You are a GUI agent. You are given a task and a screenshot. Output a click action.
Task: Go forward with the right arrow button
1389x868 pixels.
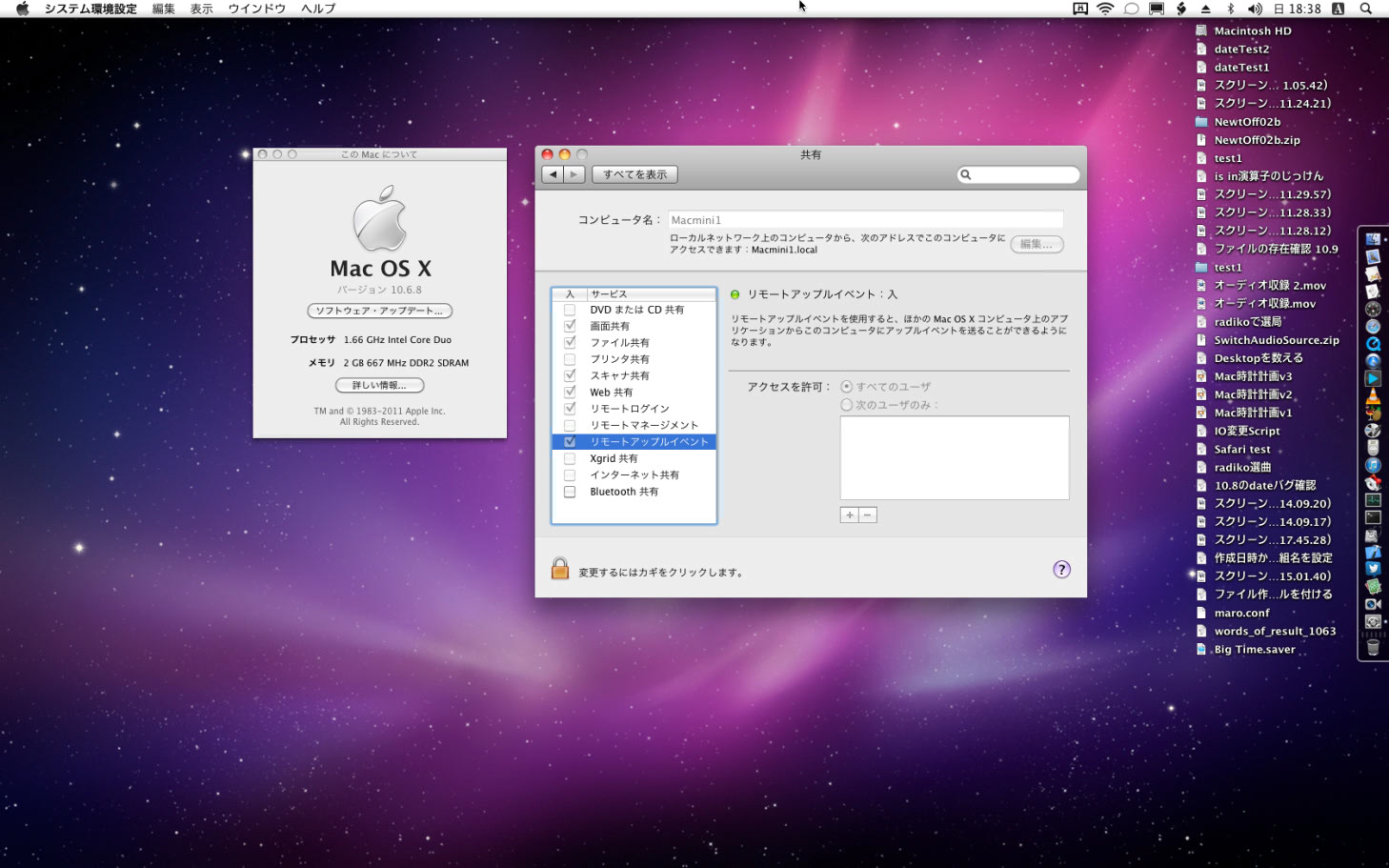(x=574, y=174)
